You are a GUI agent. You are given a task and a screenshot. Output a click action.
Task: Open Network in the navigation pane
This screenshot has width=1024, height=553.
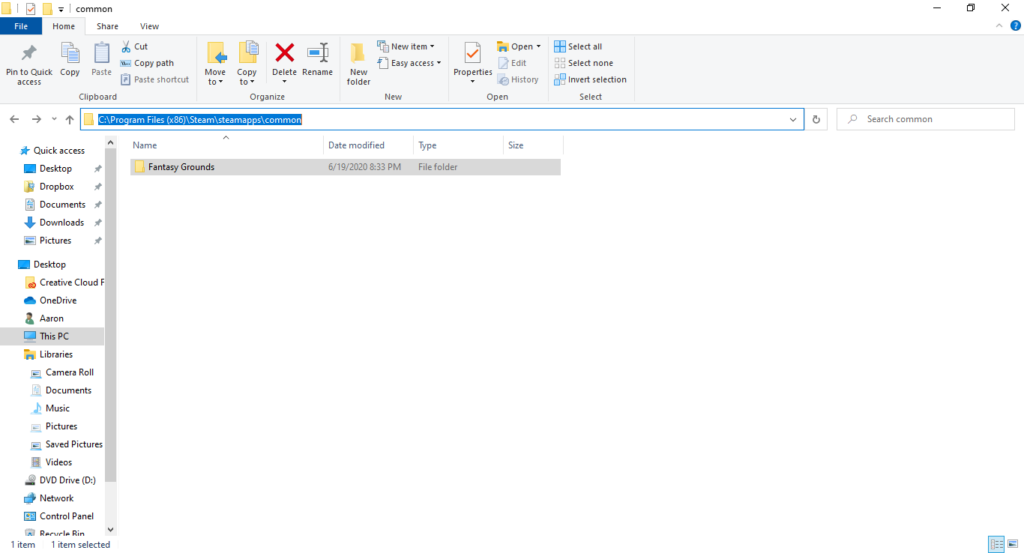point(56,498)
